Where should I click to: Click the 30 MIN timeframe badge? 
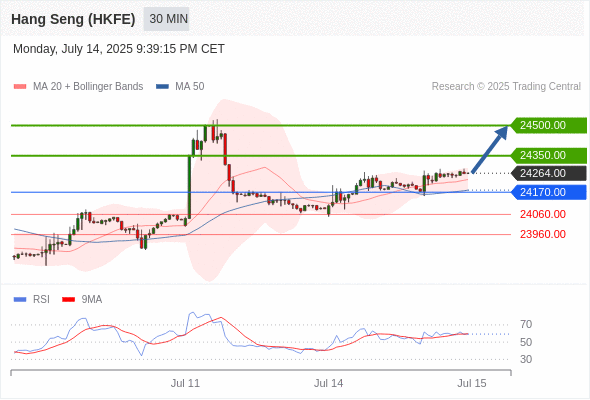pos(166,19)
